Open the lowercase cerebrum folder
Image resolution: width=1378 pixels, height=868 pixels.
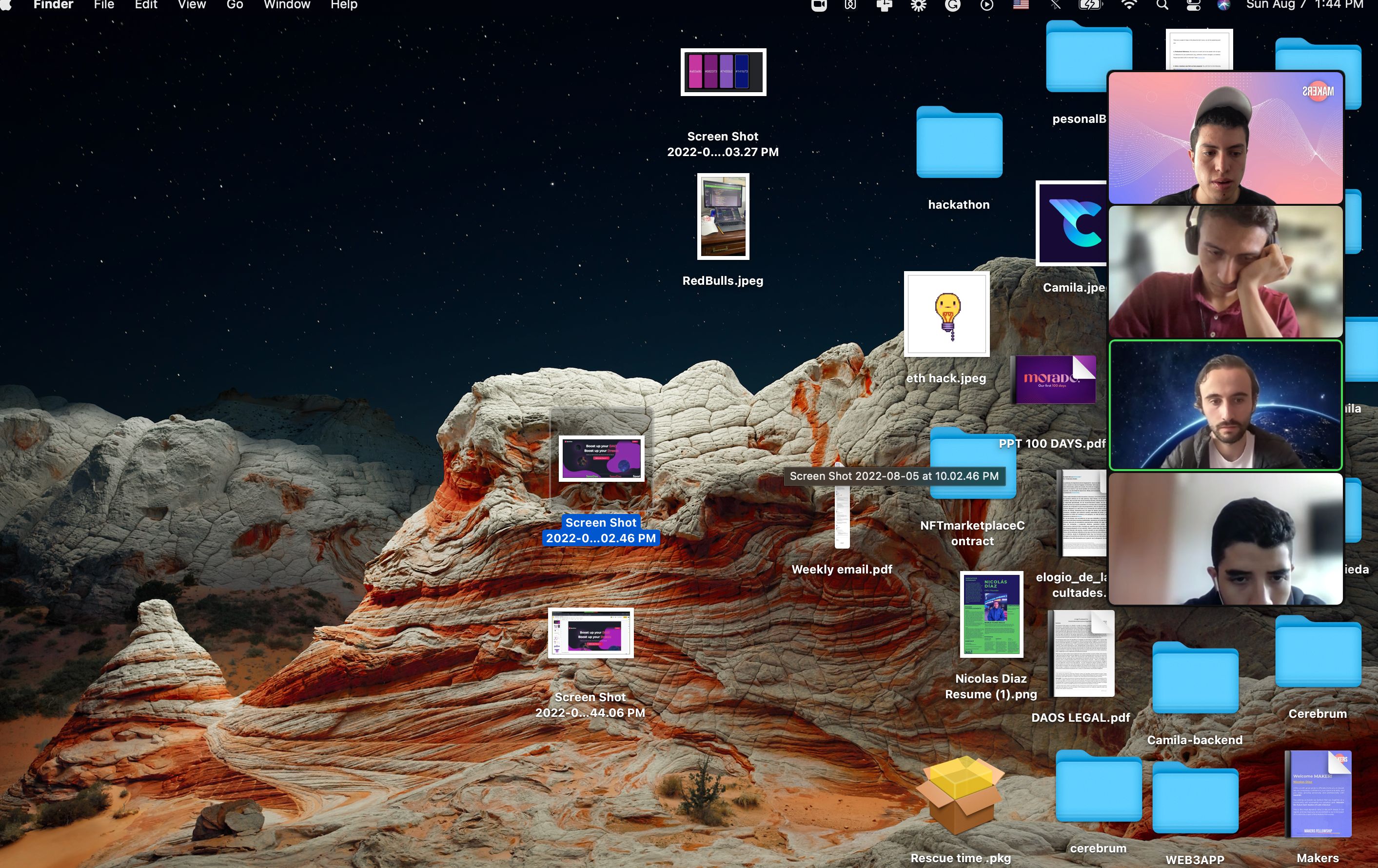[x=1098, y=786]
